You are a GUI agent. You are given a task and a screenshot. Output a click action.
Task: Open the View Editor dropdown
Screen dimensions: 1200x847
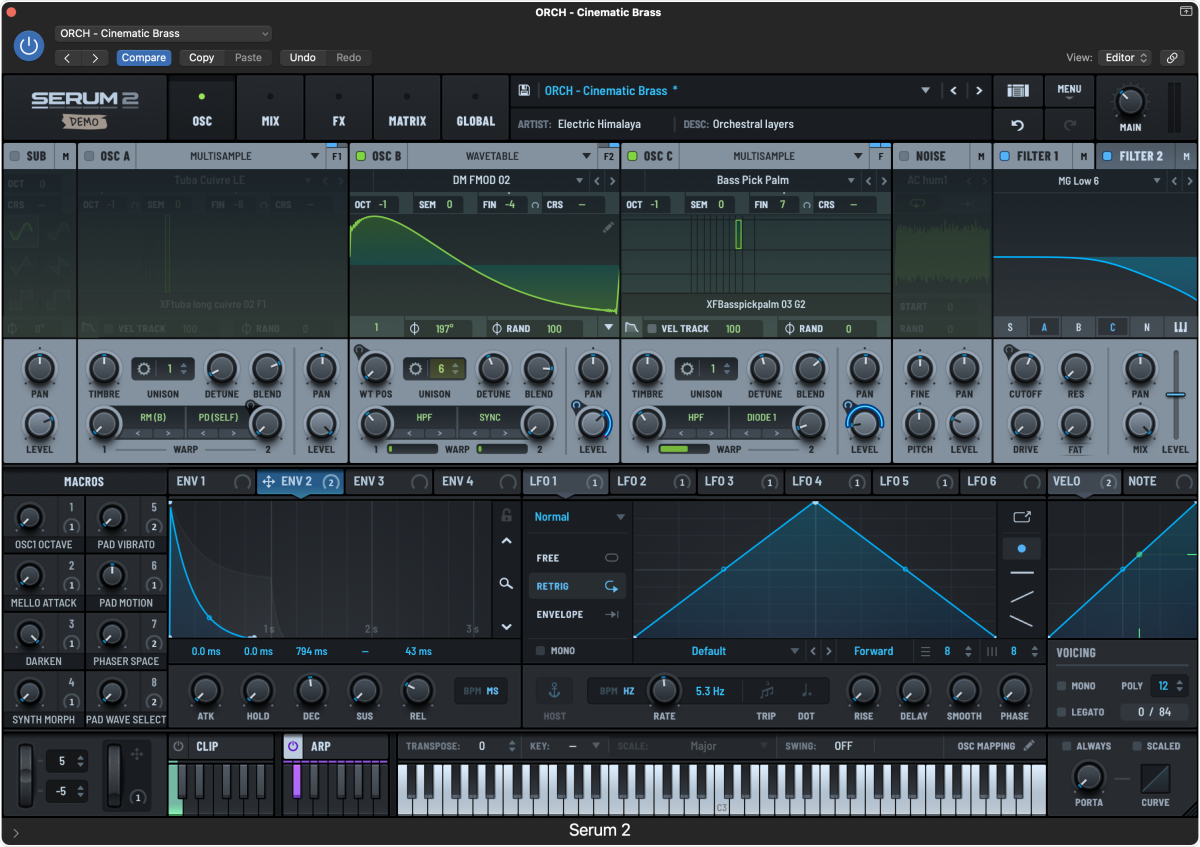1125,58
